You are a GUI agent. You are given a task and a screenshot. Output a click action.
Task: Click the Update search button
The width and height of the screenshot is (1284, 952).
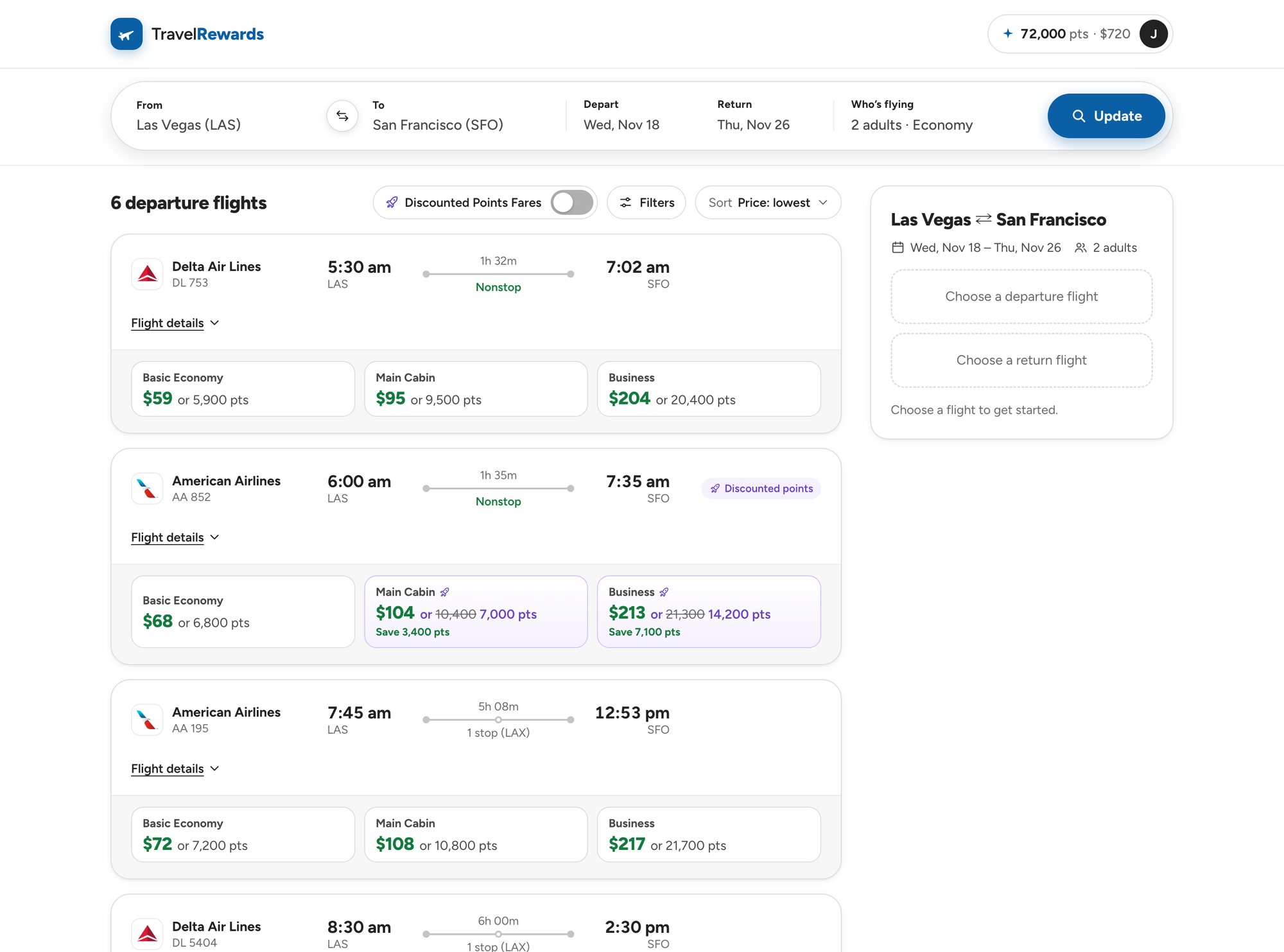point(1106,116)
